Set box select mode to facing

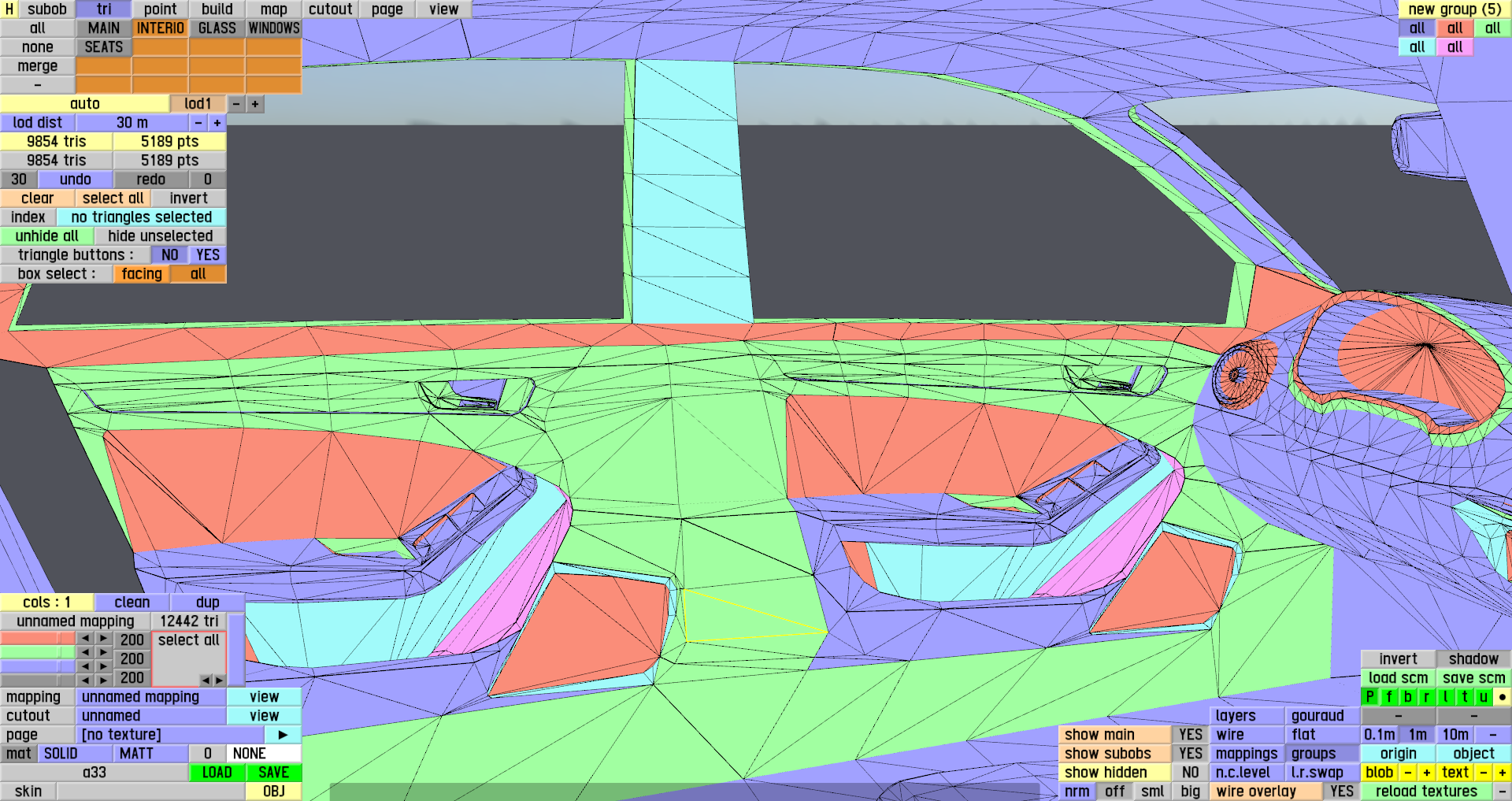(142, 274)
